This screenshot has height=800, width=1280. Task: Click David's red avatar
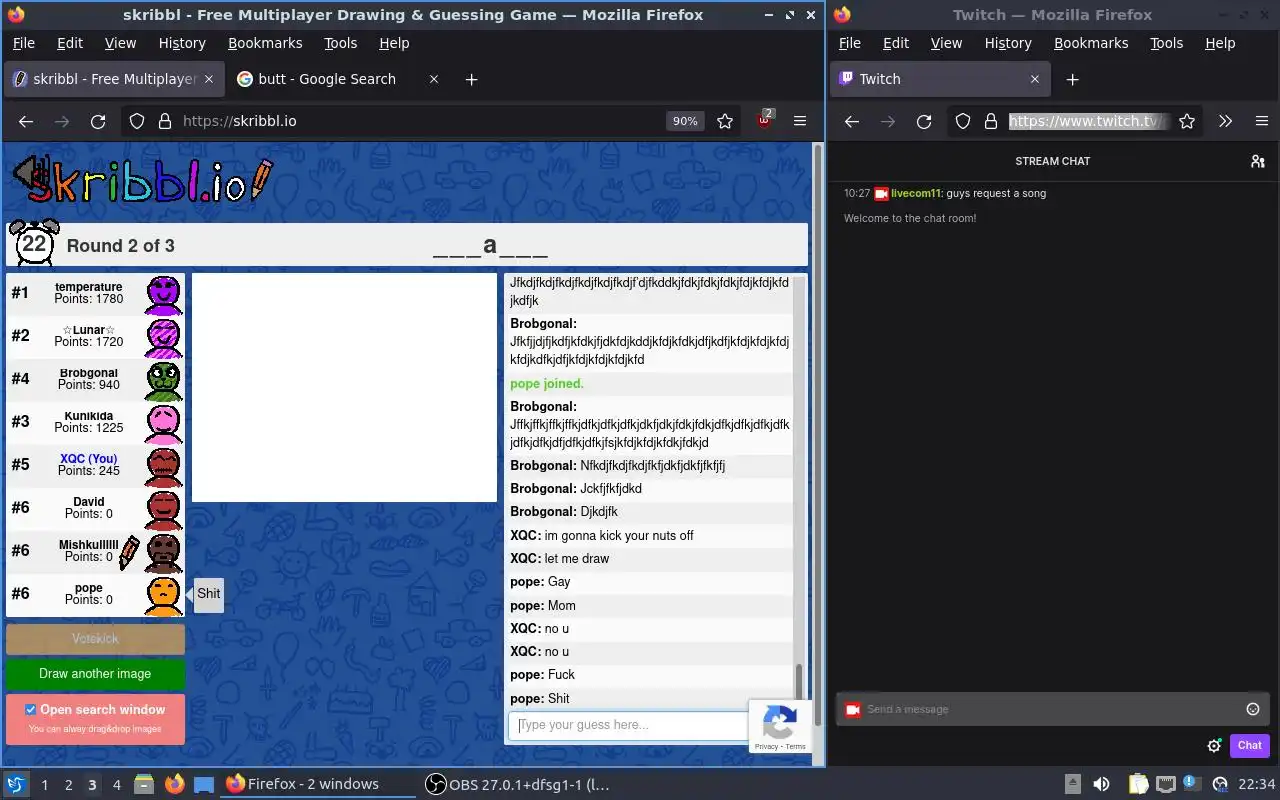tap(164, 509)
